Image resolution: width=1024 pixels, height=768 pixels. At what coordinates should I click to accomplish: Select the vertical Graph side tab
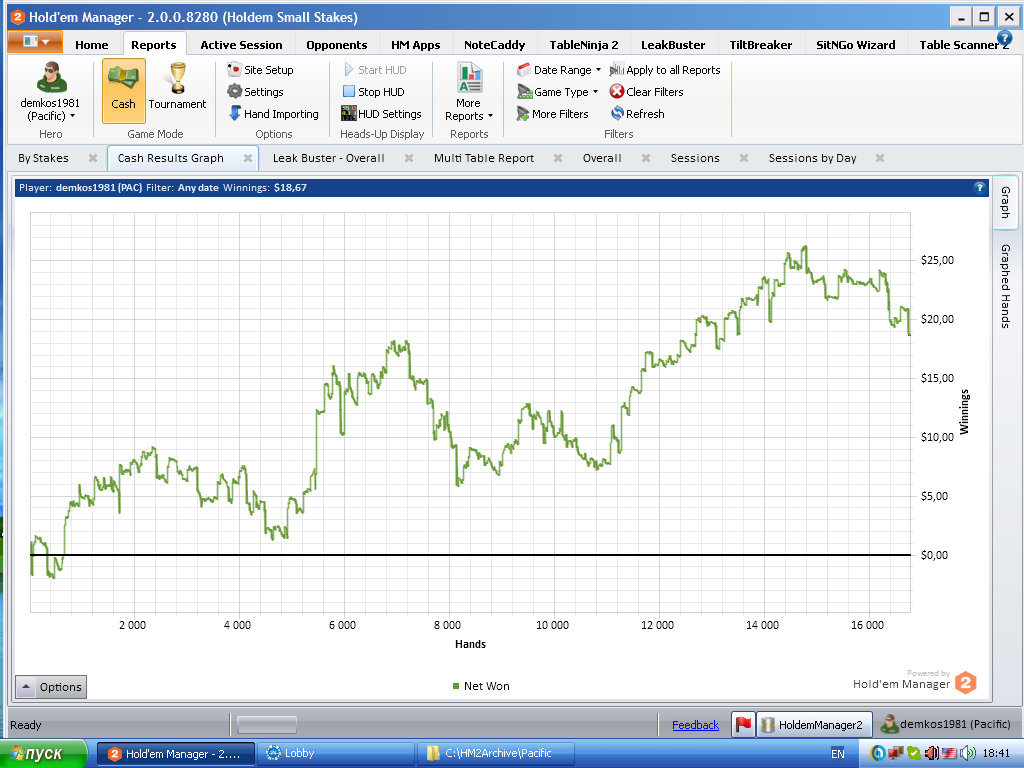[x=1006, y=202]
